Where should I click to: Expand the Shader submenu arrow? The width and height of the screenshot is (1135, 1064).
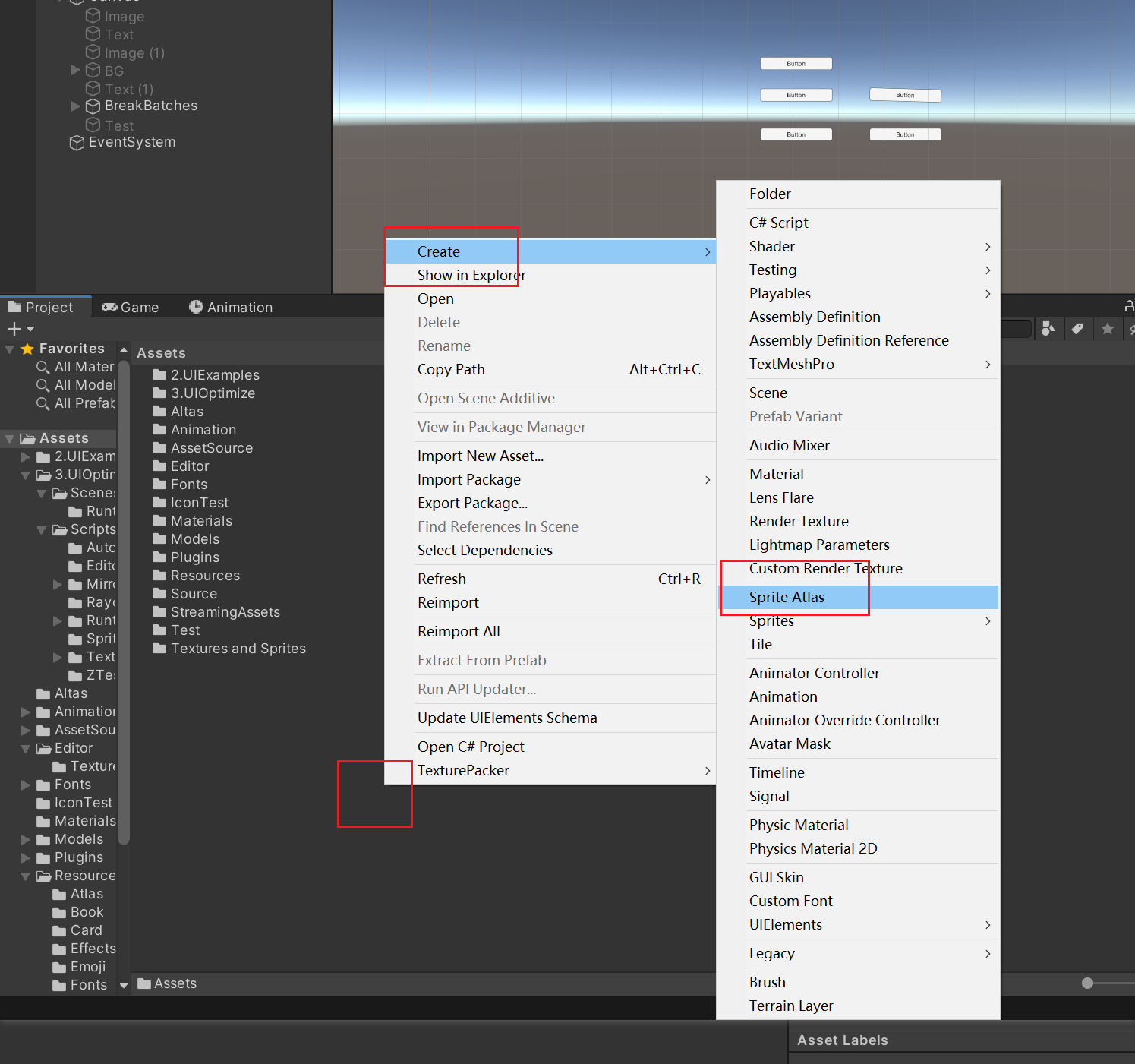point(987,247)
